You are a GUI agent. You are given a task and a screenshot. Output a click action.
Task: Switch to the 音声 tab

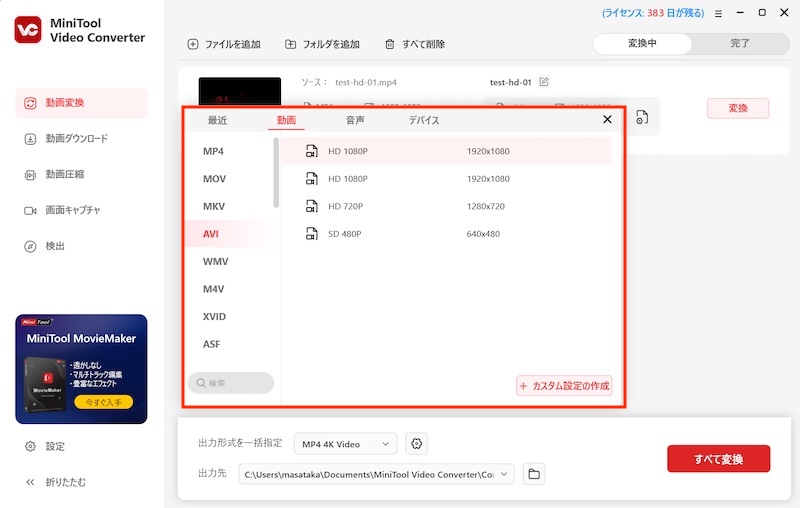355,120
